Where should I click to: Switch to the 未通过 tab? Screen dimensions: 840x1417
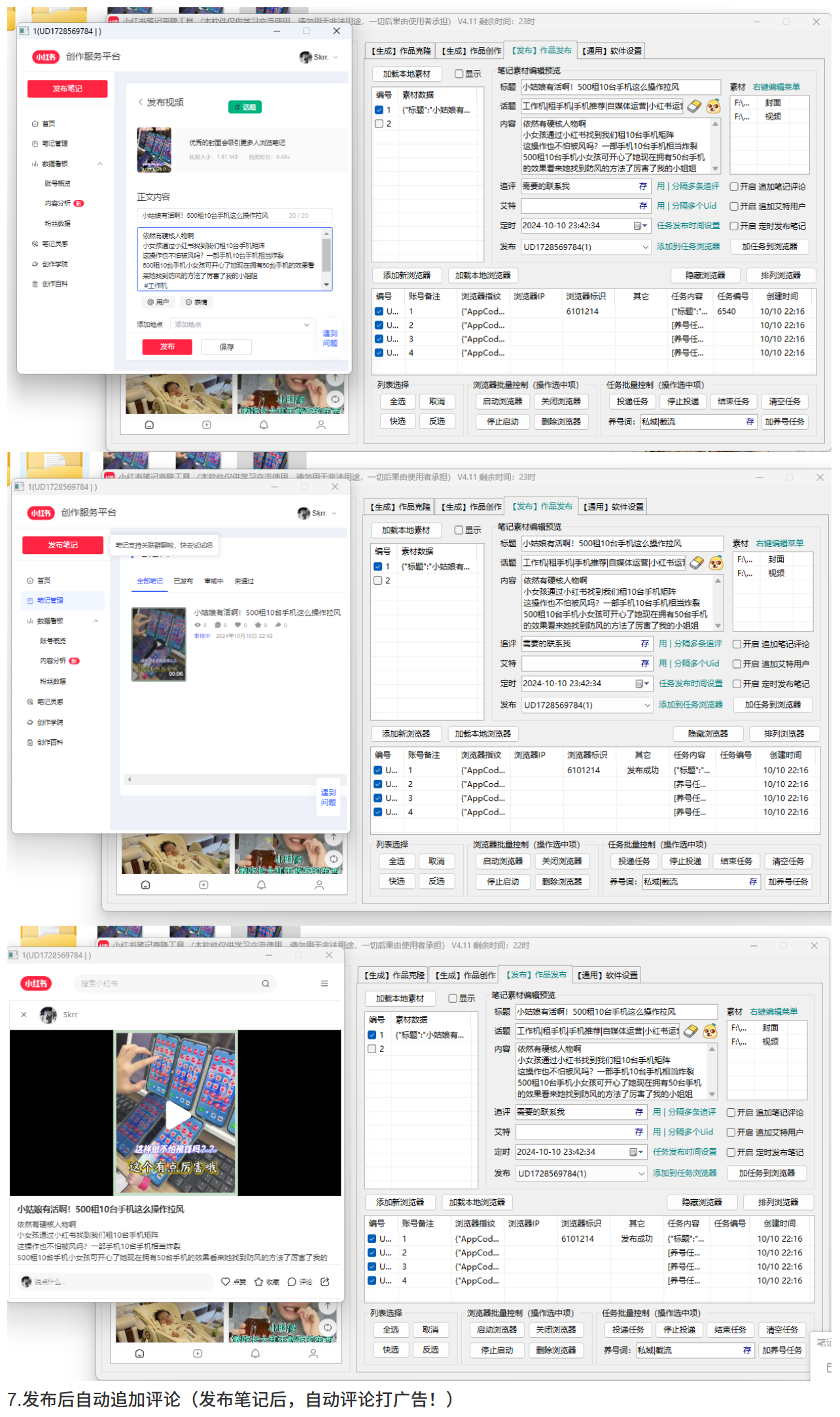pos(244,581)
